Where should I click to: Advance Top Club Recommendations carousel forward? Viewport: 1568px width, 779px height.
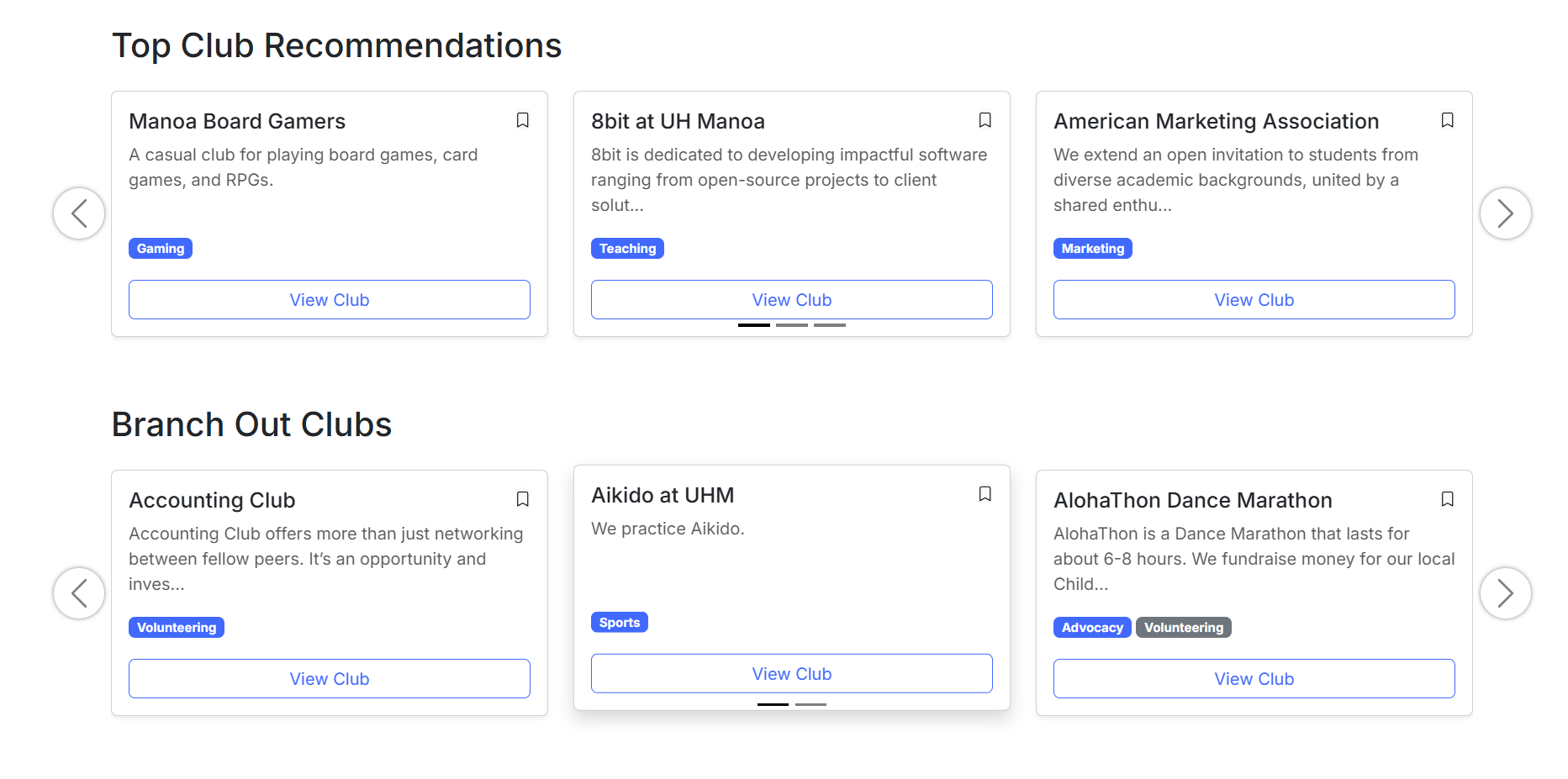[x=1505, y=213]
